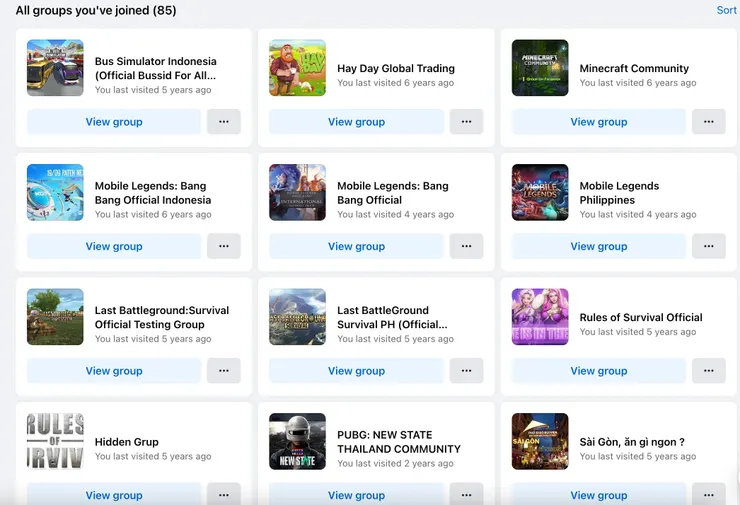
Task: Open the Hidden Grup title link
Action: coord(126,442)
